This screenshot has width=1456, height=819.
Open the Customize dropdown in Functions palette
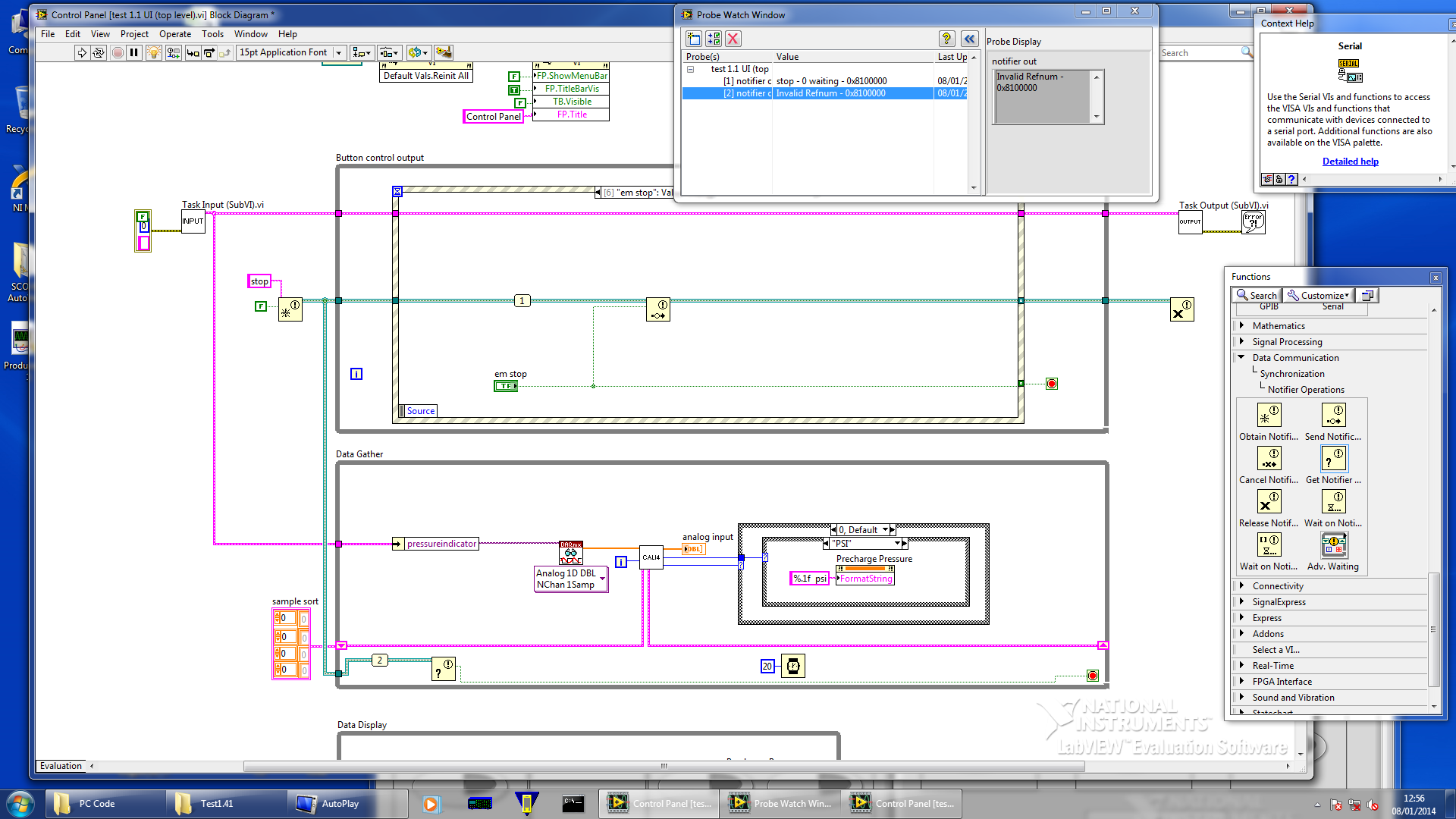pyautogui.click(x=1318, y=295)
